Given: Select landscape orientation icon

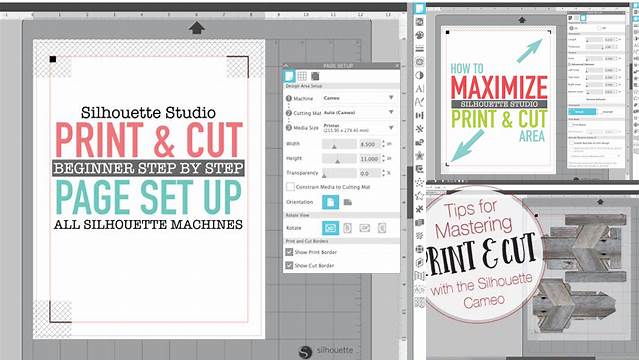Looking at the screenshot, I should click(348, 202).
